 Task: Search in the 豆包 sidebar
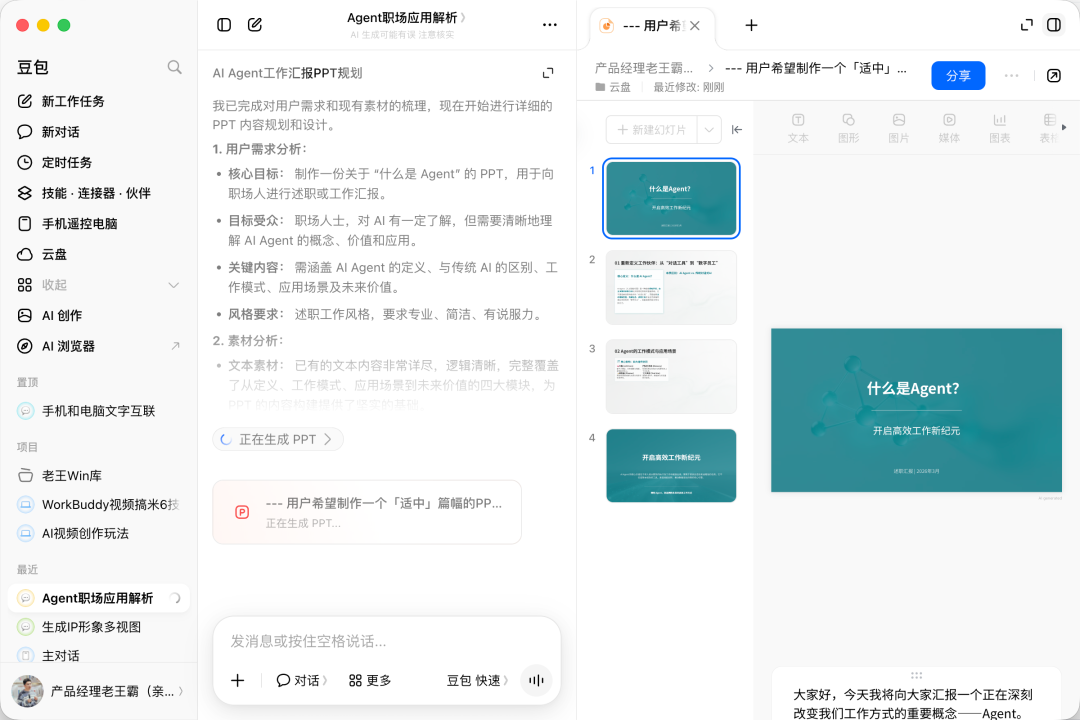[x=174, y=67]
